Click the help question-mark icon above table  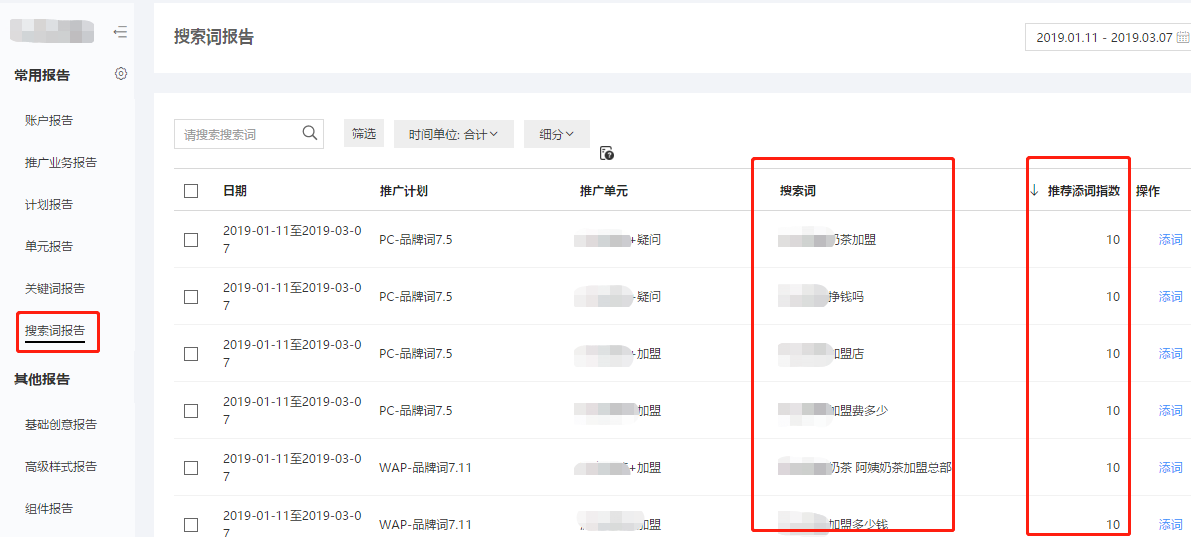coord(606,153)
